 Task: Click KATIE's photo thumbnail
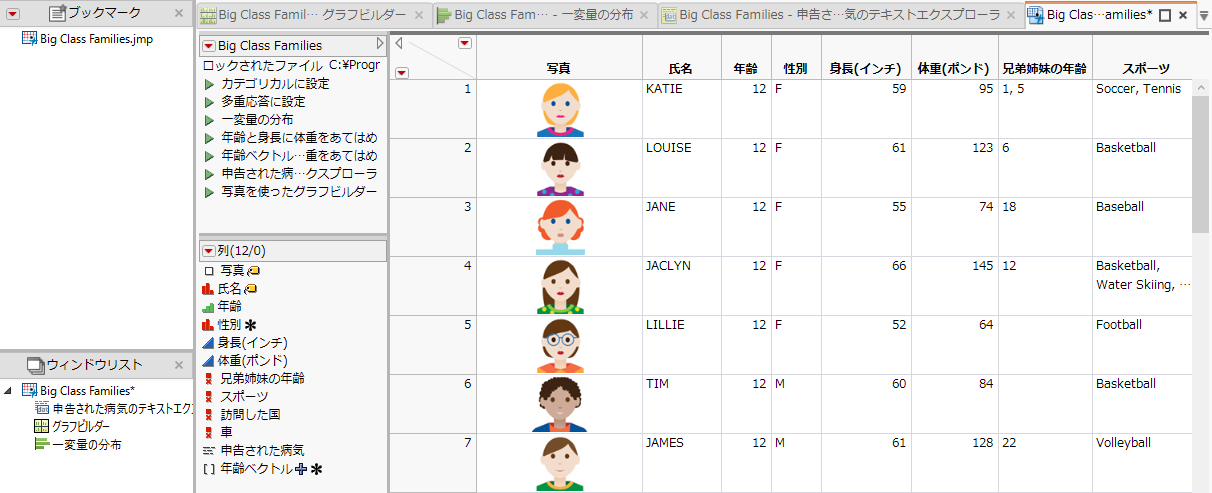tap(560, 109)
